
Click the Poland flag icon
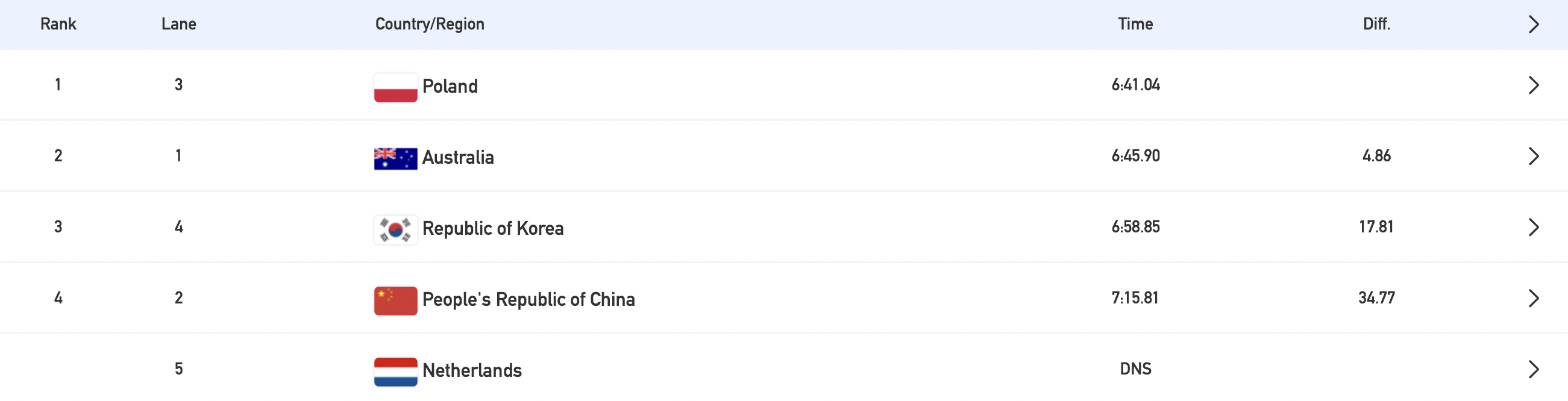pyautogui.click(x=396, y=88)
